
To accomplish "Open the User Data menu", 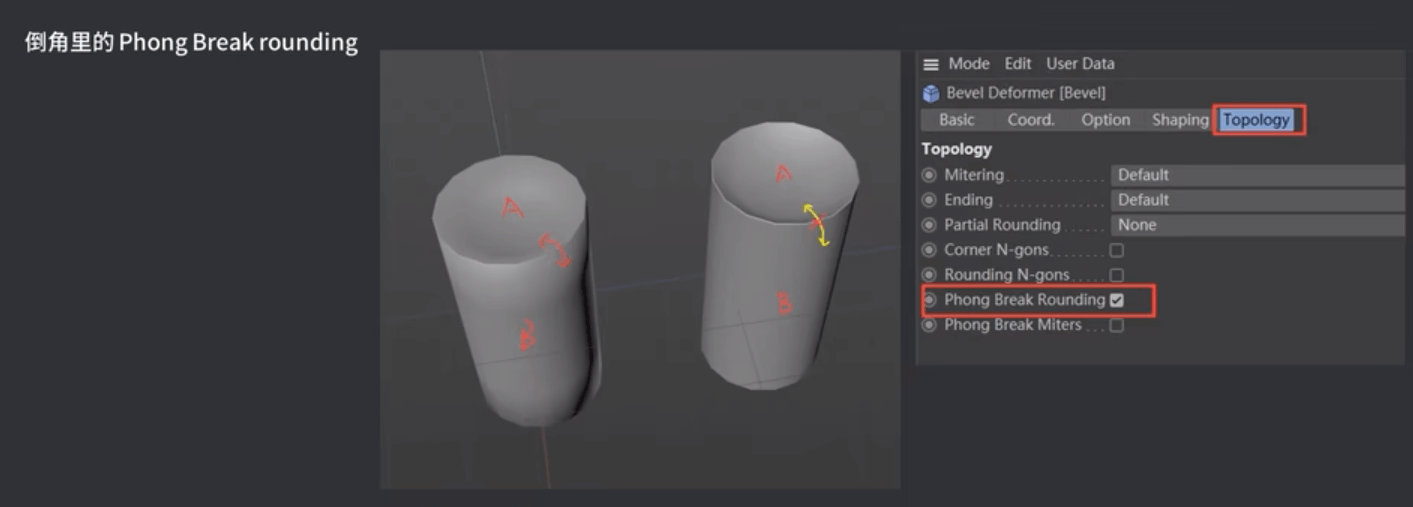I will [1080, 64].
